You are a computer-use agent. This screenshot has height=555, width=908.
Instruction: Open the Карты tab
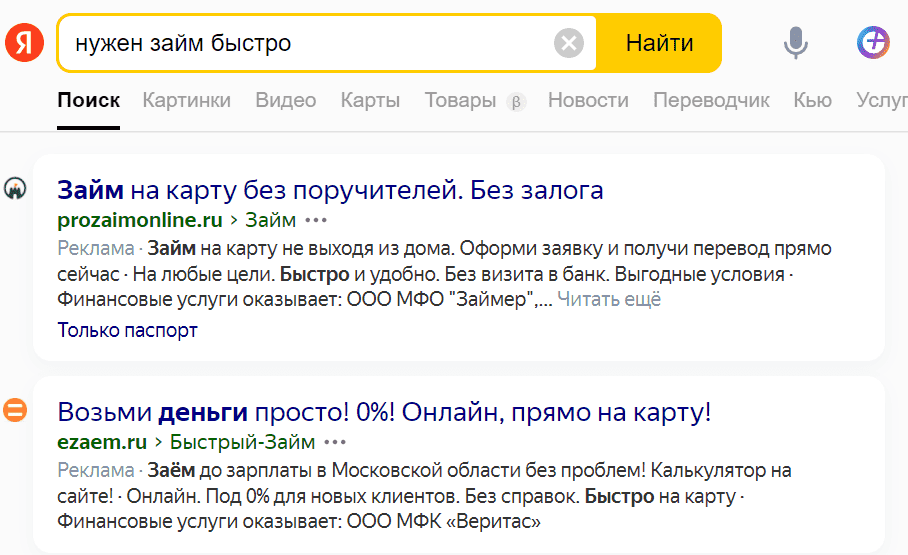[370, 100]
